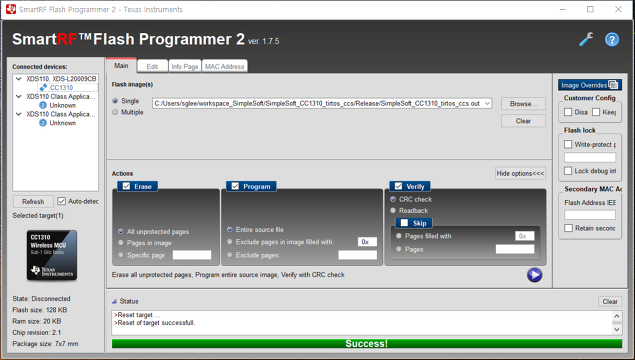This screenshot has width=635, height=360.
Task: Clear the status log
Action: [x=610, y=302]
